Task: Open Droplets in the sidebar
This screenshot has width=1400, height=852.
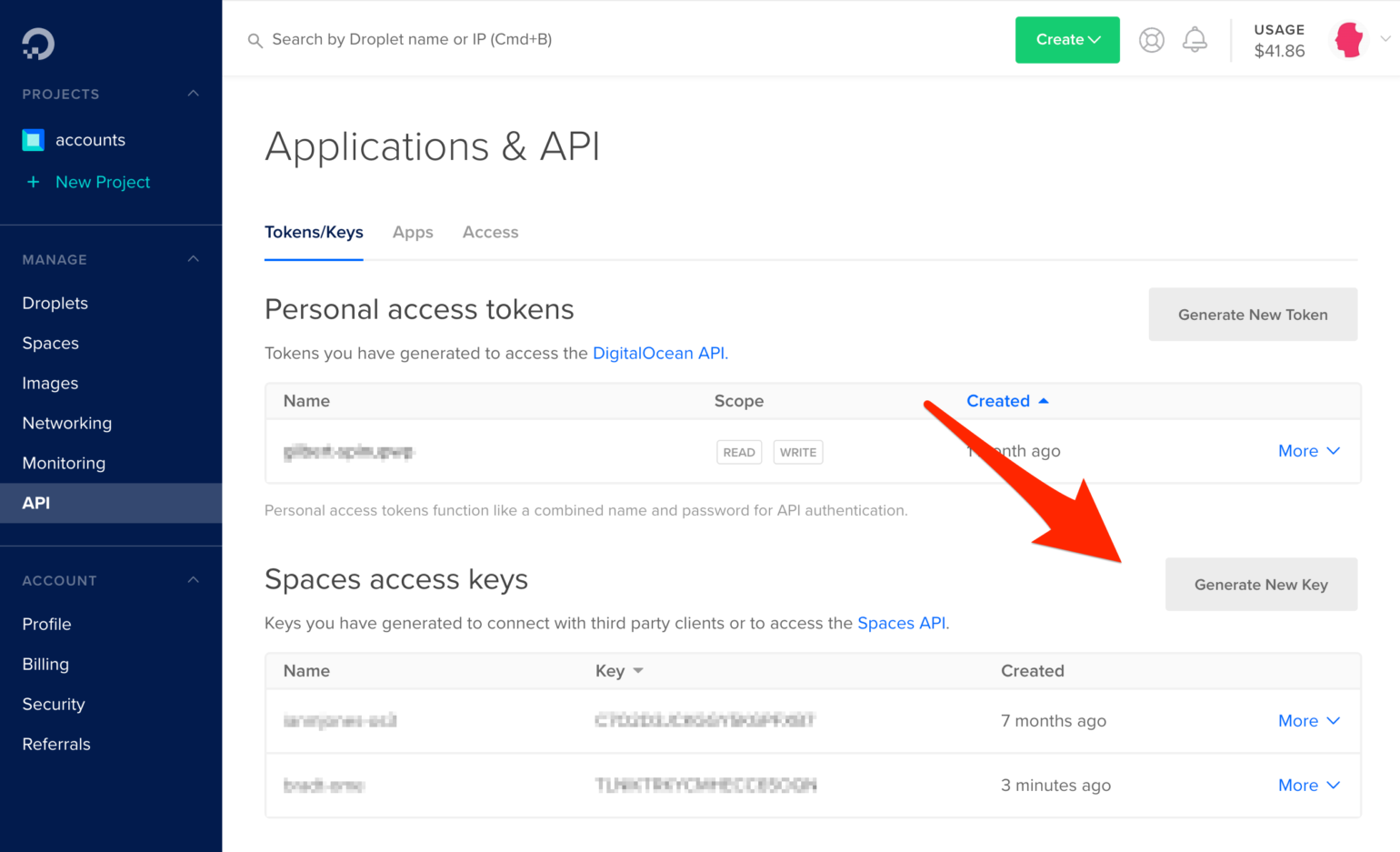Action: (55, 304)
